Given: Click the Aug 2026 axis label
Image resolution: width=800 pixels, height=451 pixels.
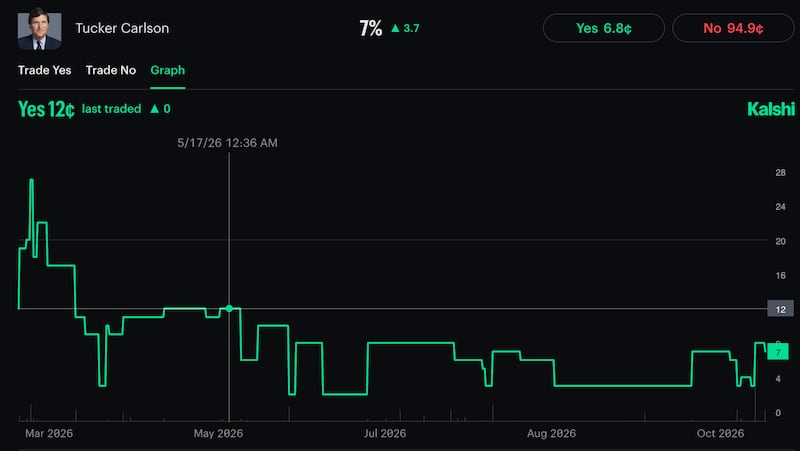Looking at the screenshot, I should 552,434.
